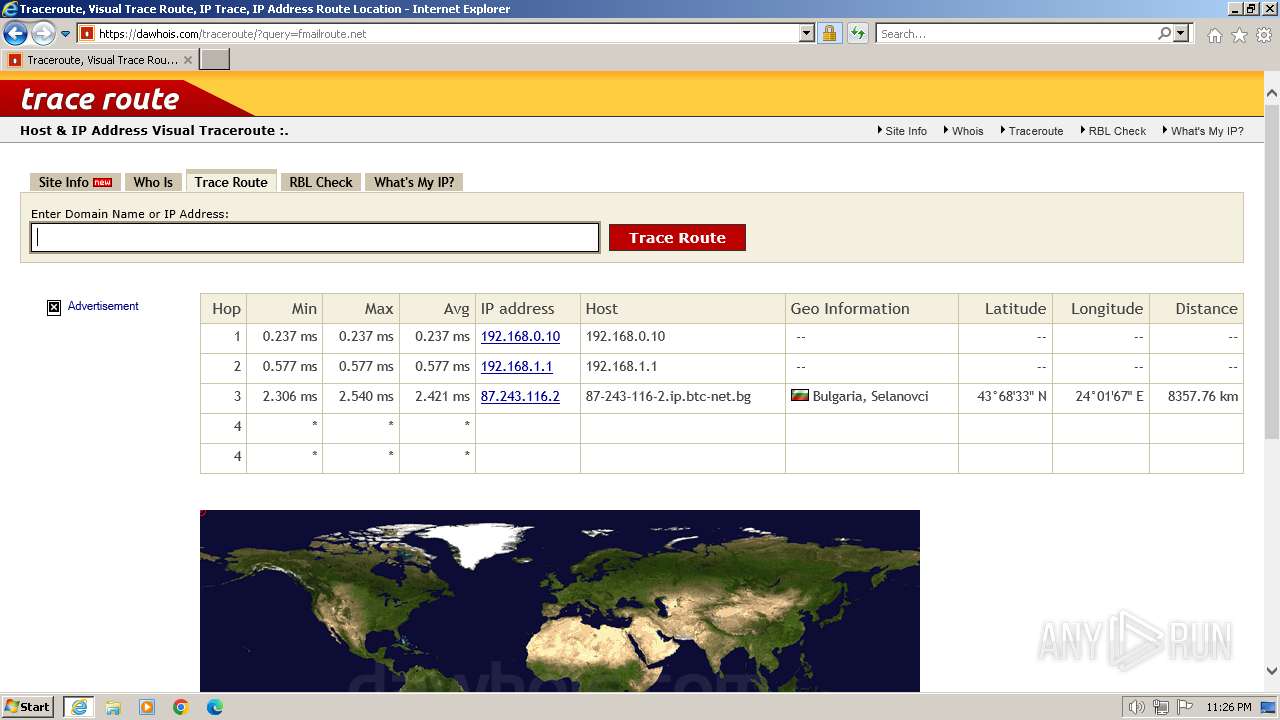The height and width of the screenshot is (720, 1280).
Task: Refresh the page with the green arrows icon
Action: pos(857,34)
